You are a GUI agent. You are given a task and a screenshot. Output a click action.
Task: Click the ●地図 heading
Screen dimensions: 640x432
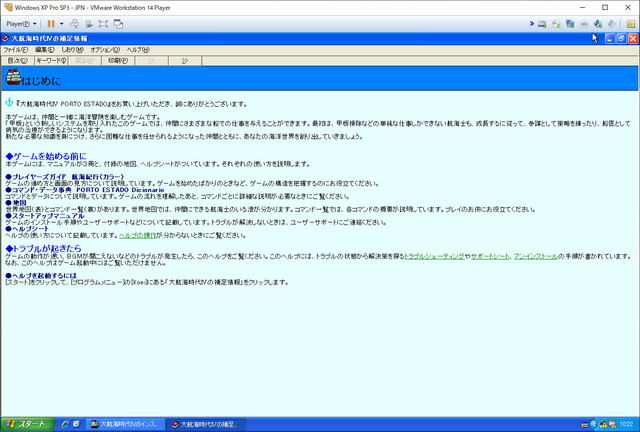[x=16, y=203]
